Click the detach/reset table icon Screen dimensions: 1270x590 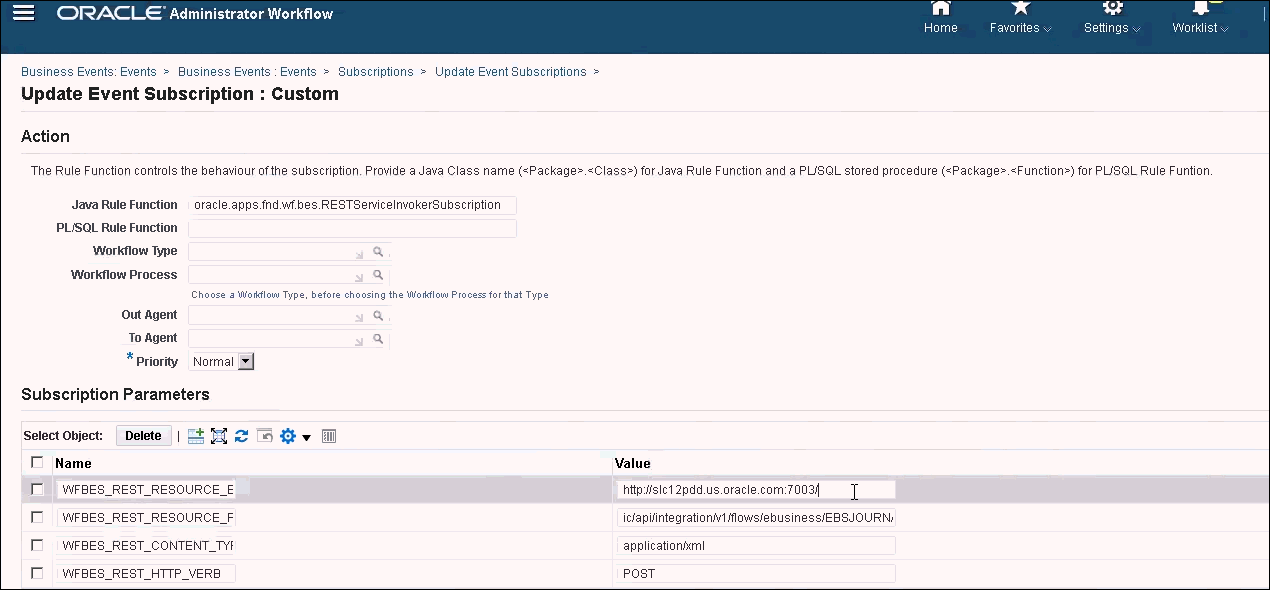point(265,436)
